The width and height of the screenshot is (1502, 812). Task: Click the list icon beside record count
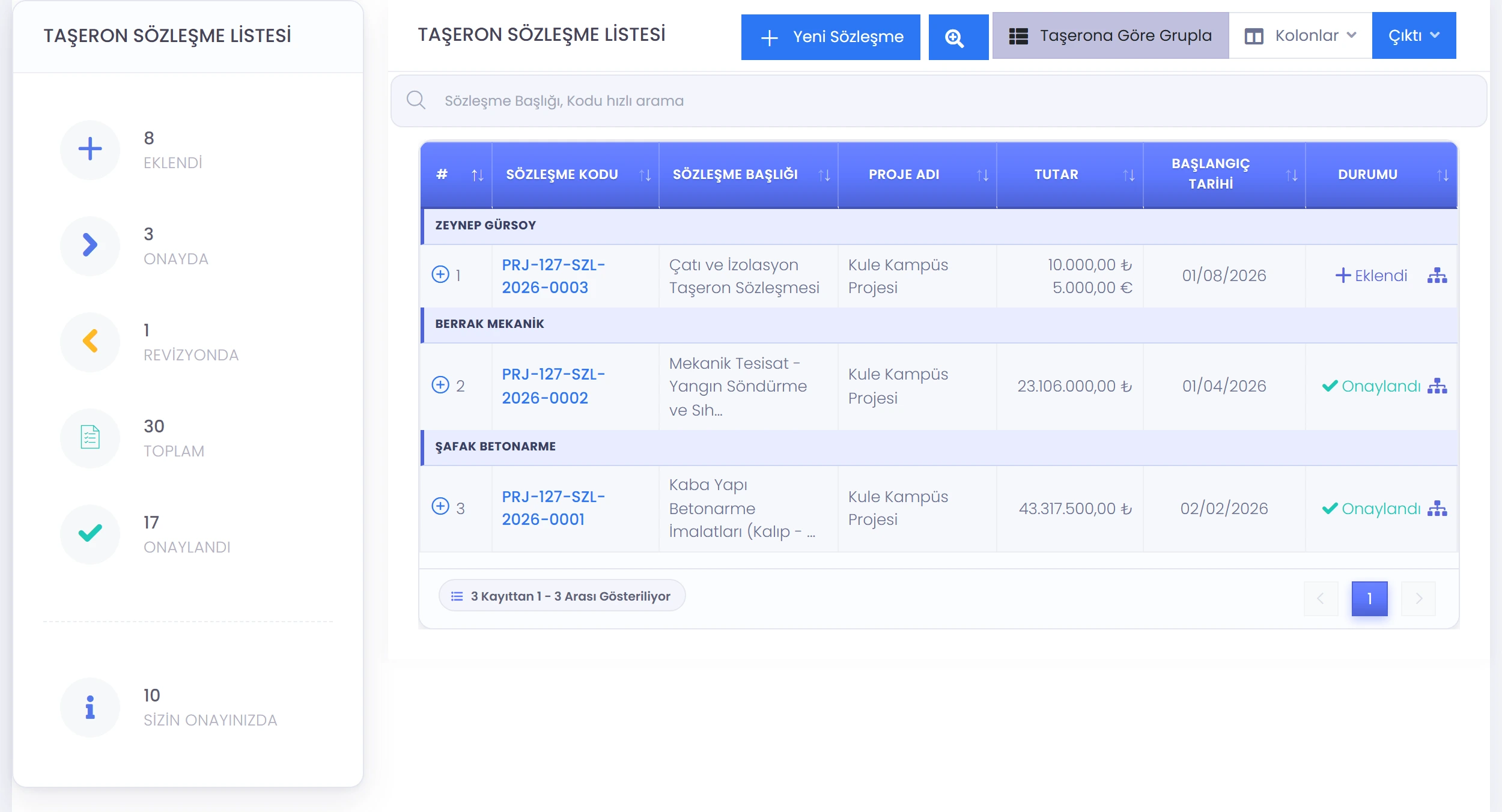457,596
